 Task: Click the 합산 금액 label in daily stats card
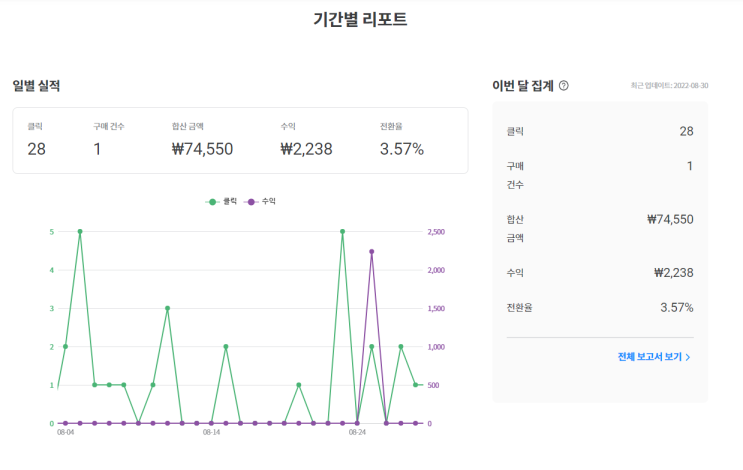(x=188, y=126)
